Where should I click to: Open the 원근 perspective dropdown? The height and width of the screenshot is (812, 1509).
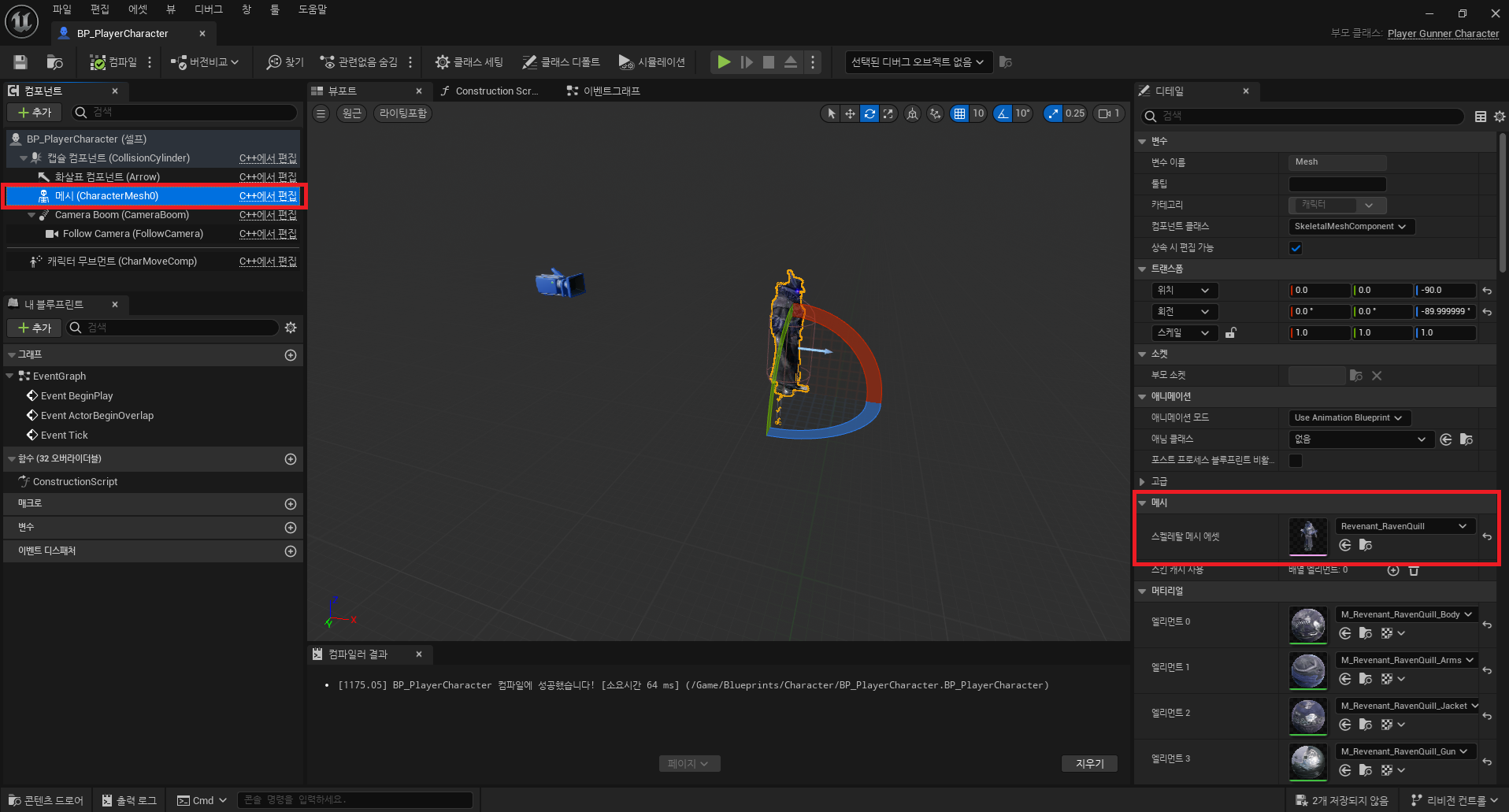click(352, 113)
